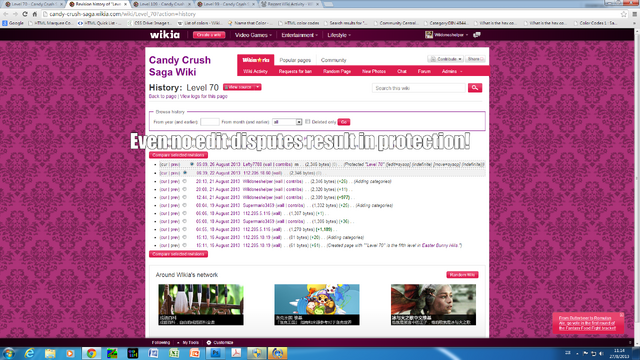Select radio for 20:08, 21 August revision
This screenshot has width=640, height=360.
coord(184,189)
